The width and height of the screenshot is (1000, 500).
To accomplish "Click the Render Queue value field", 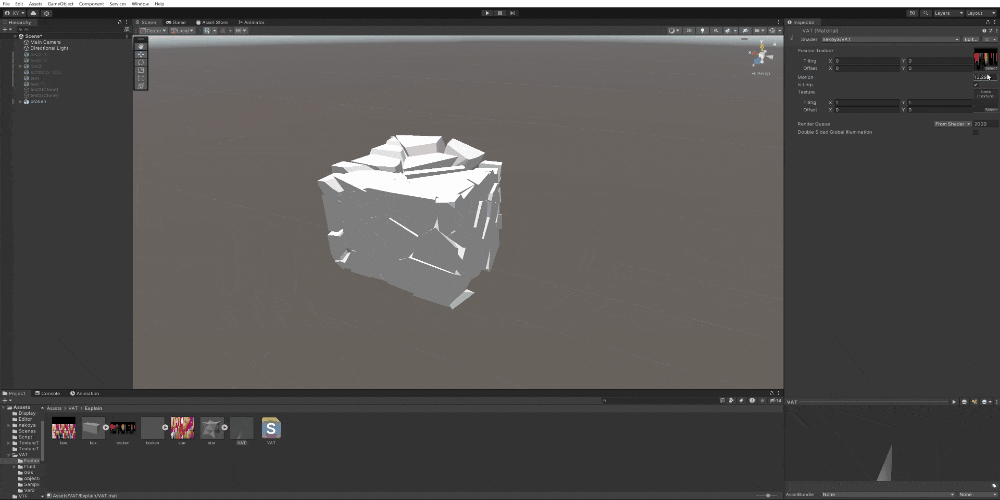I will (985, 124).
